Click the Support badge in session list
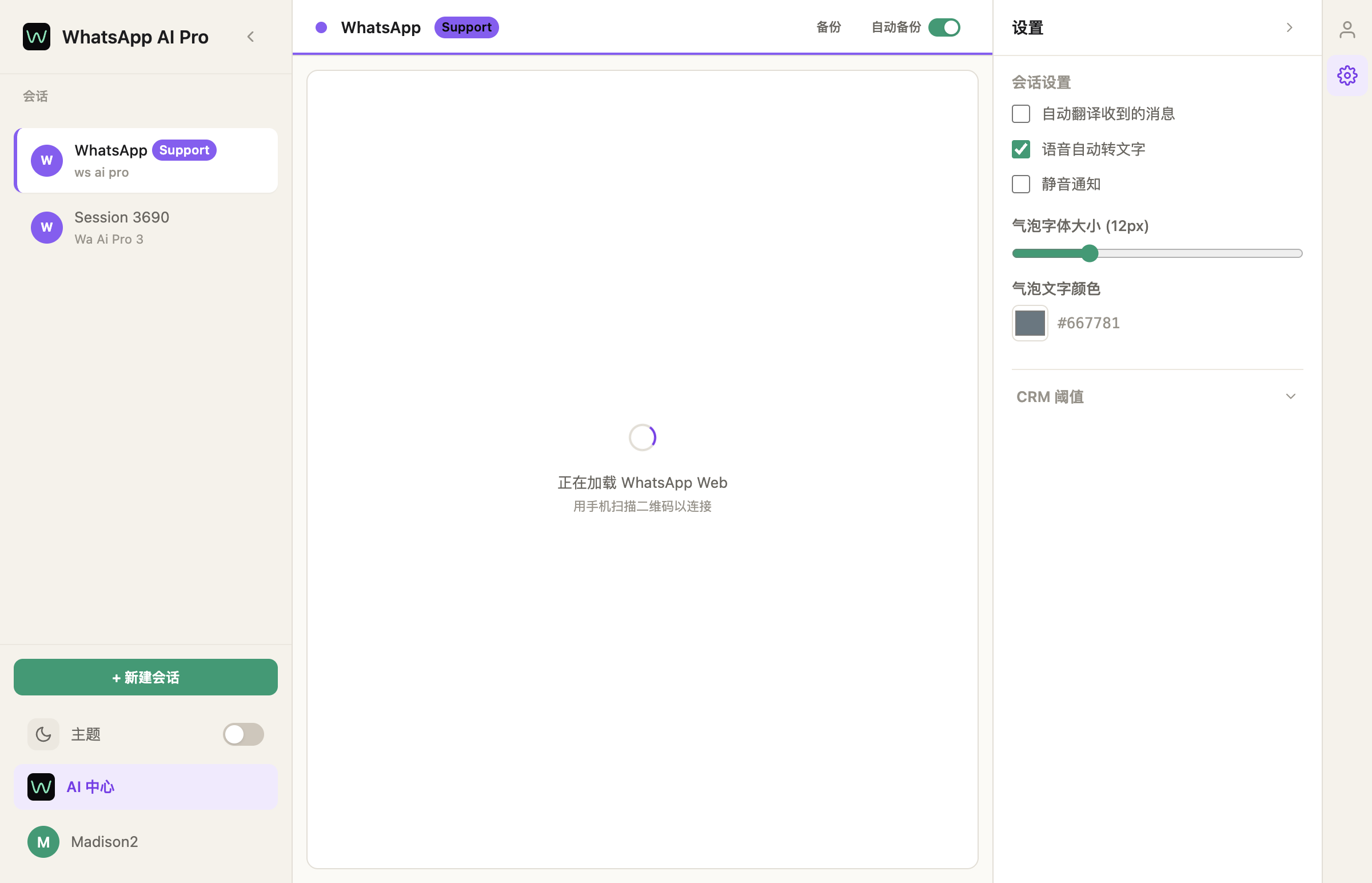This screenshot has width=1372, height=883. pos(184,150)
